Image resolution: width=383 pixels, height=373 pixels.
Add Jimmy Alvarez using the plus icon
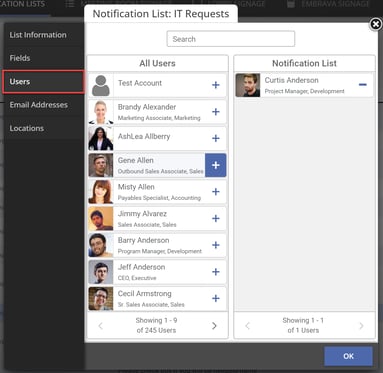tap(216, 218)
